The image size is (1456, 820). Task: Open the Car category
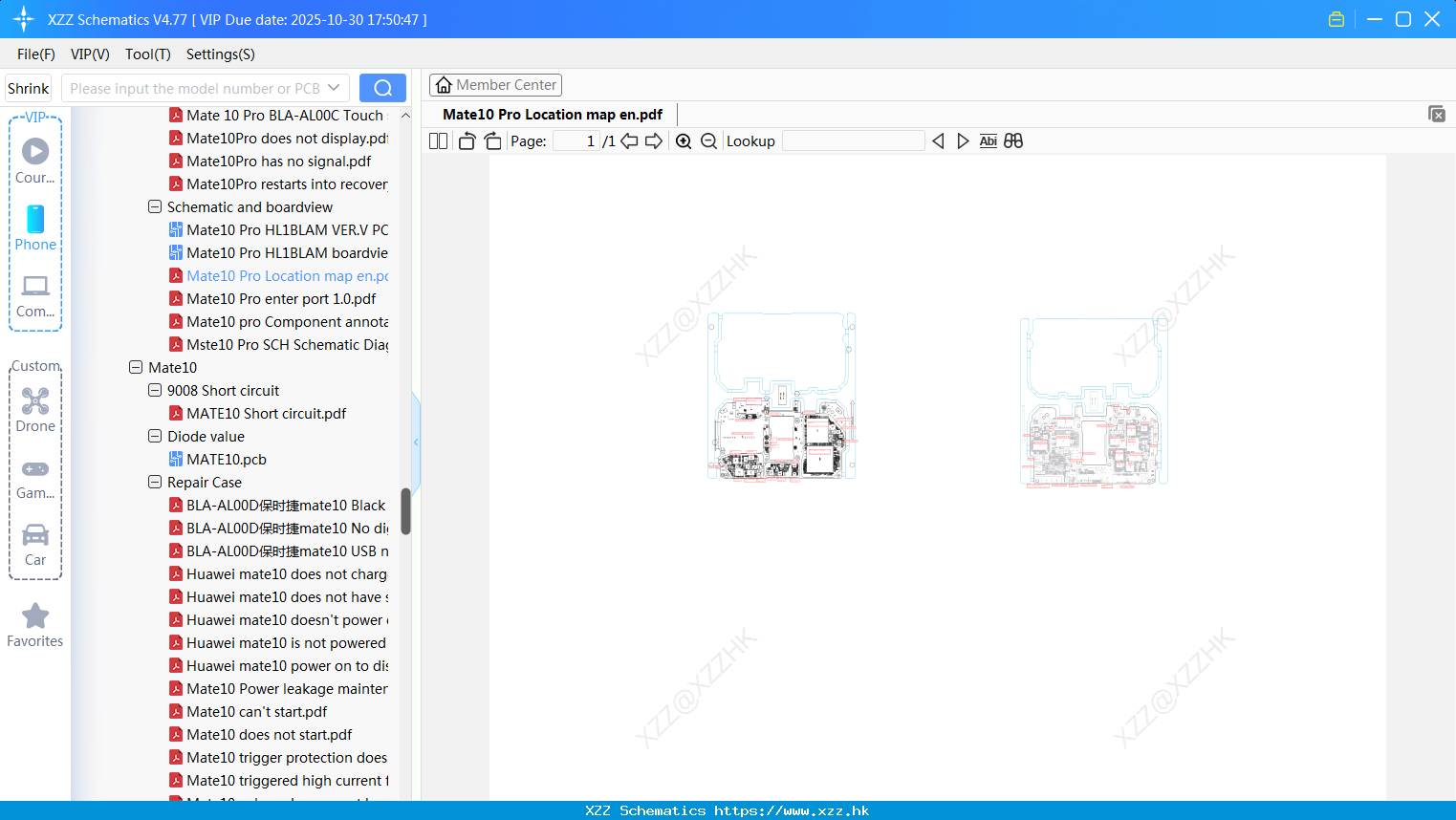35,545
